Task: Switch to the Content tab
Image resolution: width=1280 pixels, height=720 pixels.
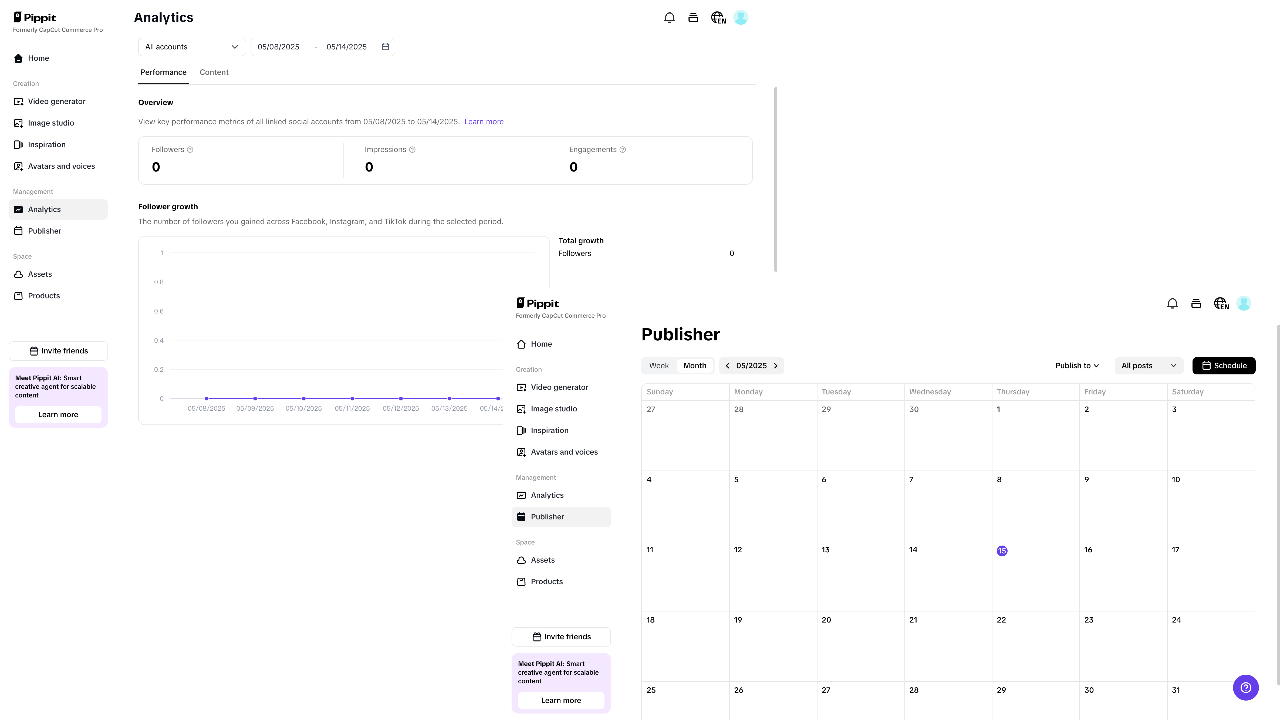Action: [x=214, y=72]
